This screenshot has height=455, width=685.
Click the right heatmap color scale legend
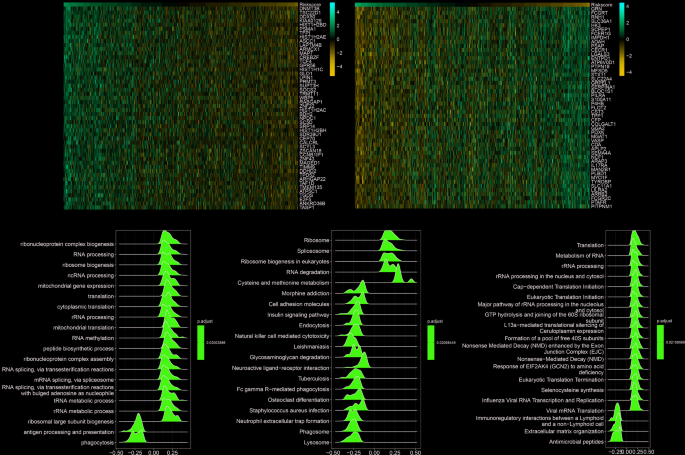(x=622, y=39)
